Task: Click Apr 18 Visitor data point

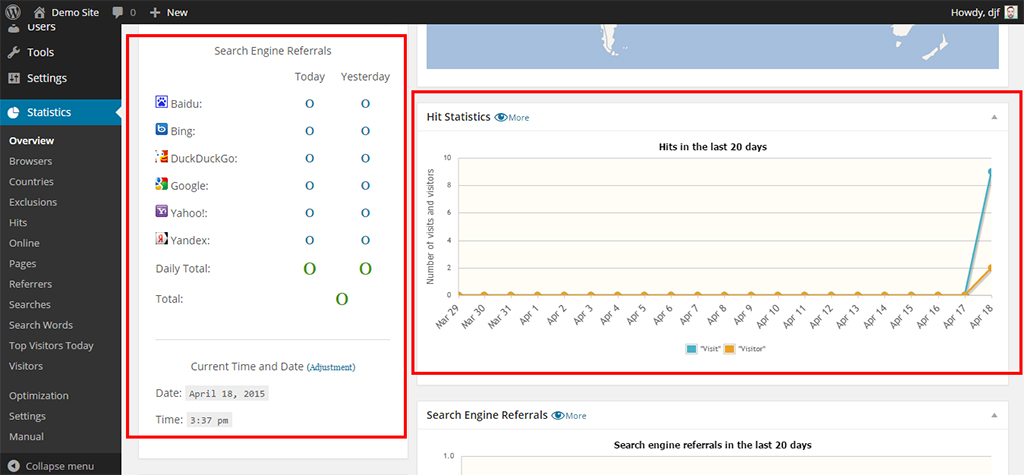Action: click(x=990, y=267)
